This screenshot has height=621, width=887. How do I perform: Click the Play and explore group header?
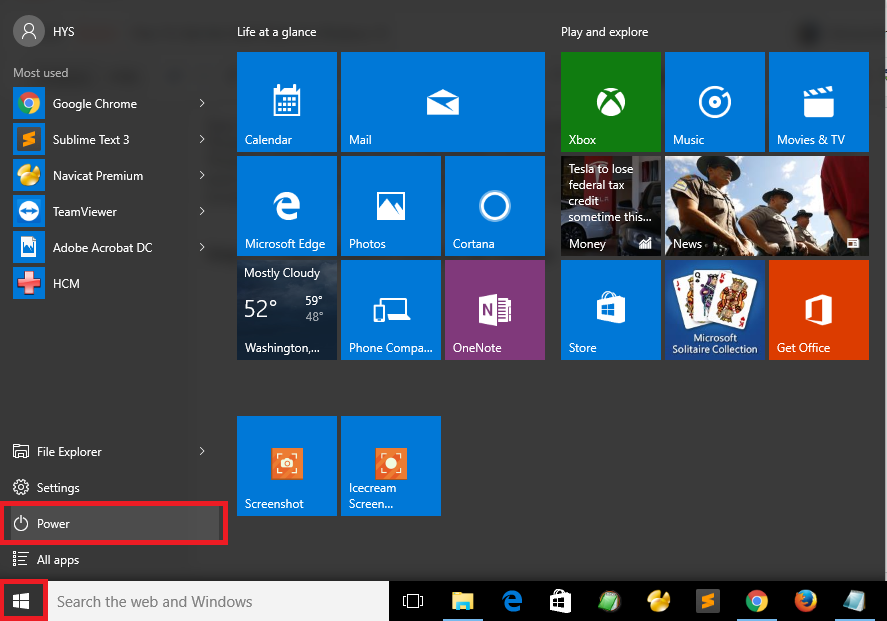click(x=605, y=32)
